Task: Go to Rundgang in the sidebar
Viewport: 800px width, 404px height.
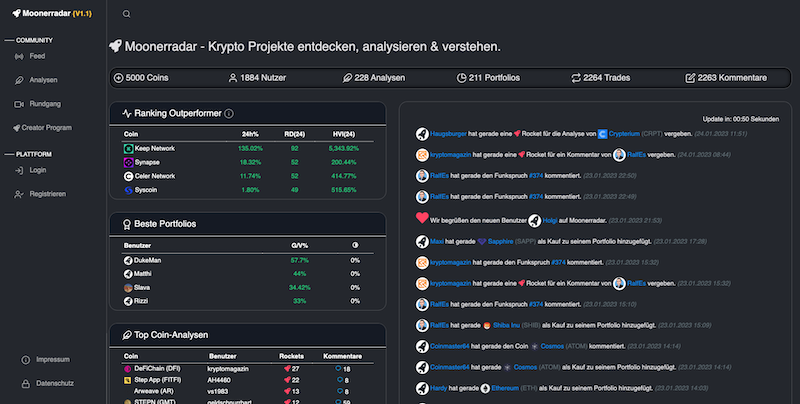Action: point(45,104)
